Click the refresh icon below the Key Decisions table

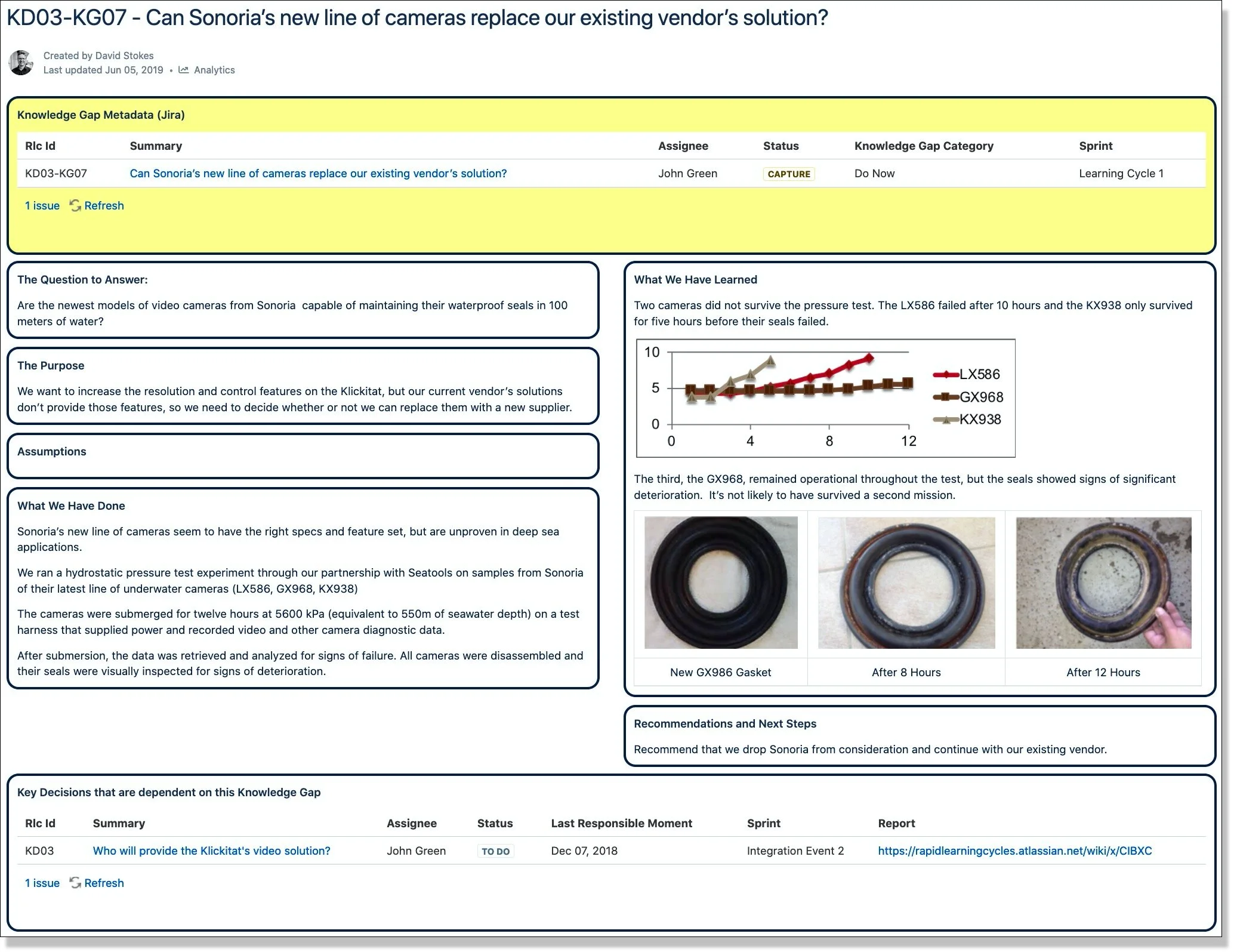[x=75, y=883]
